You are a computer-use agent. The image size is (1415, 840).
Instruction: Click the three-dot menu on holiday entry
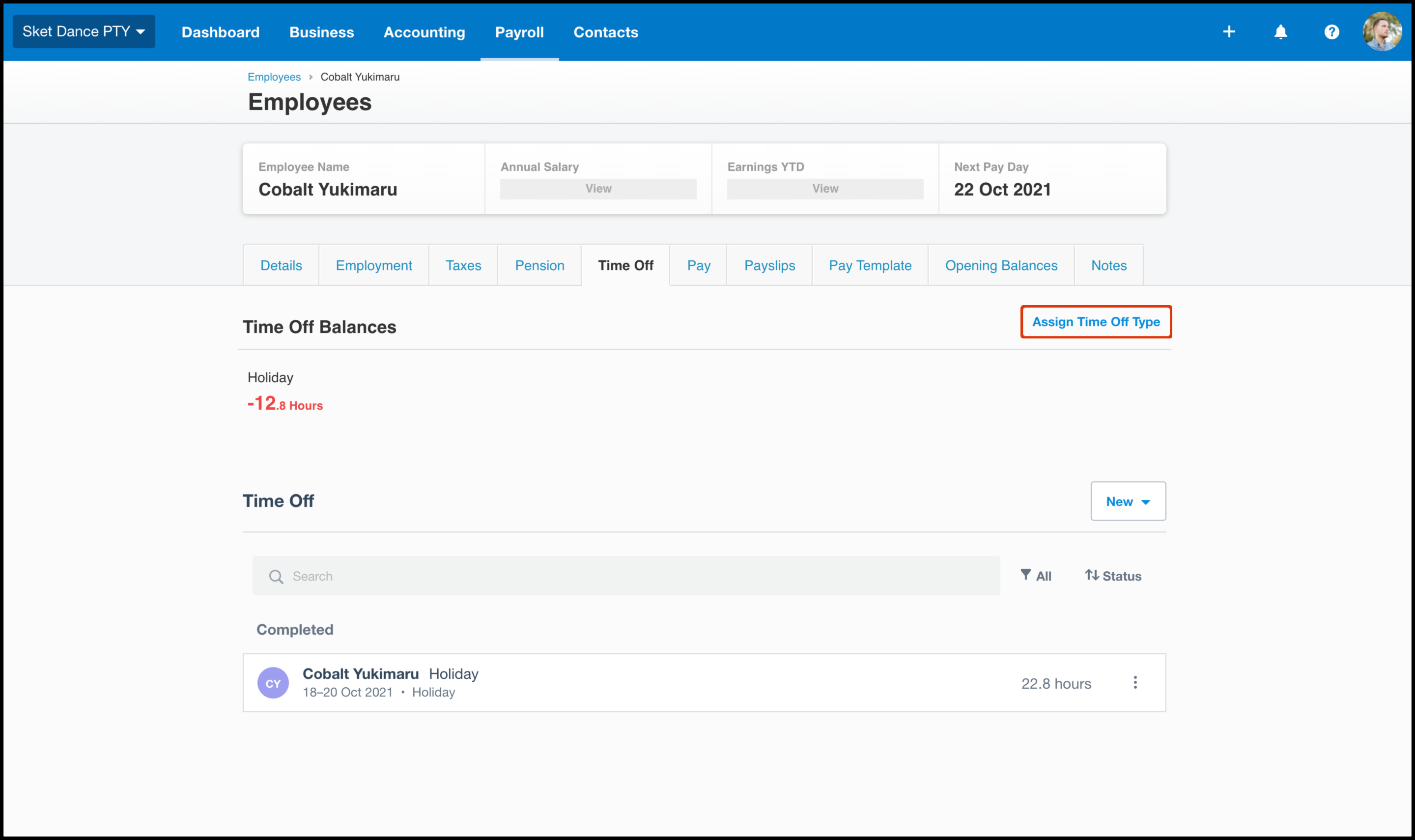1135,683
